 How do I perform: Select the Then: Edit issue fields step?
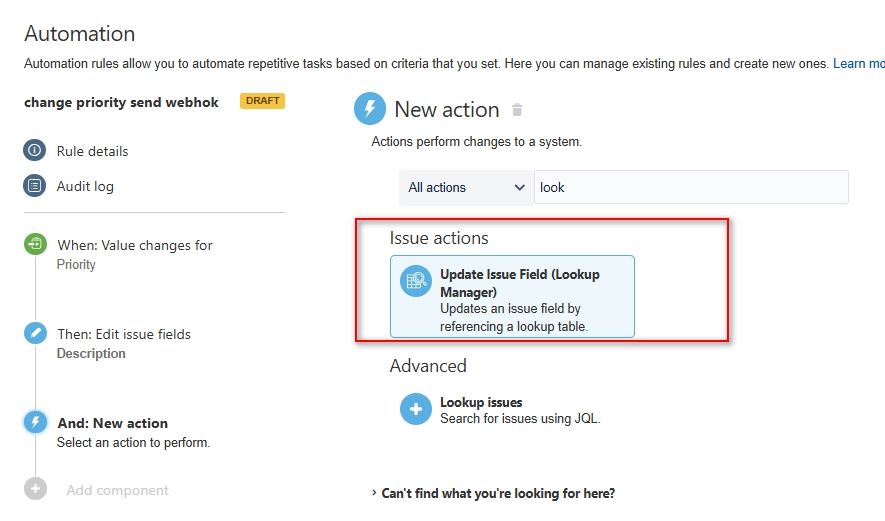tap(124, 343)
